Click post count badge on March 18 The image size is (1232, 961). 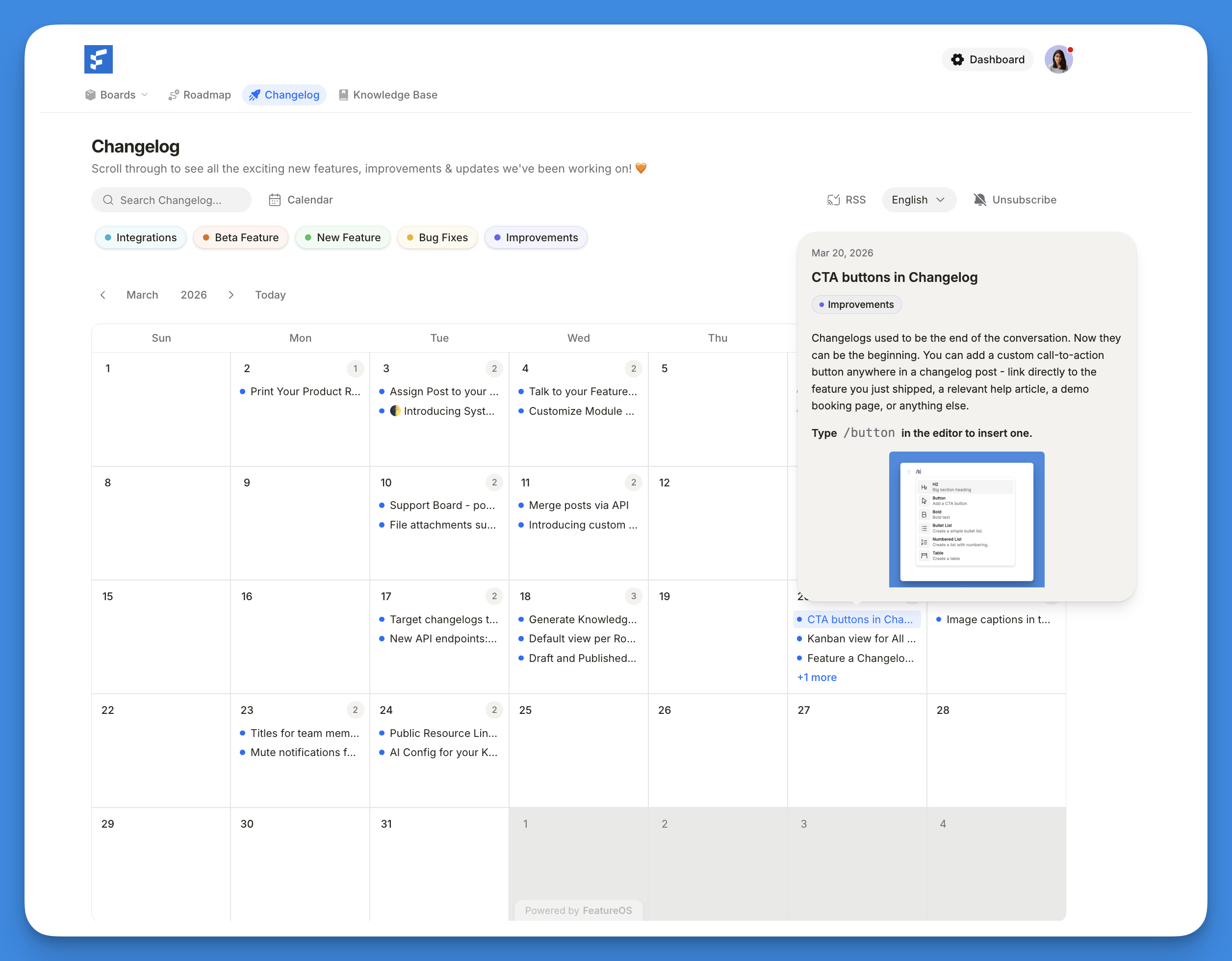(634, 596)
